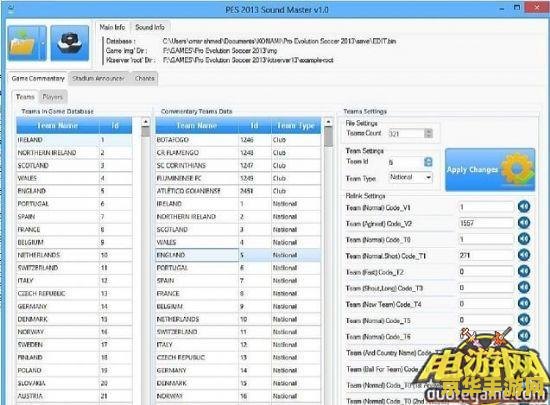Click the Code_V2 value field
Image resolution: width=550 pixels, height=405 pixels.
point(486,223)
